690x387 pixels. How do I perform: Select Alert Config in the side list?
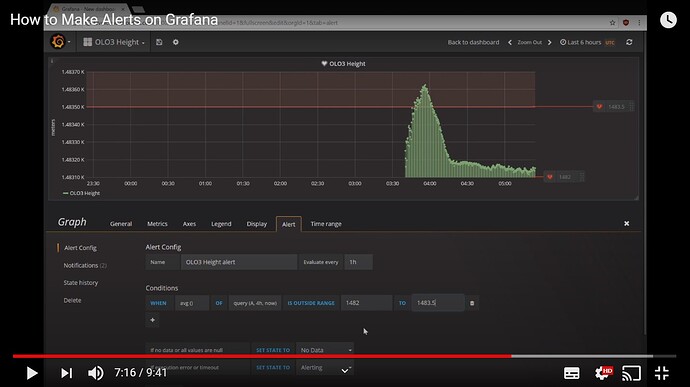(80, 248)
